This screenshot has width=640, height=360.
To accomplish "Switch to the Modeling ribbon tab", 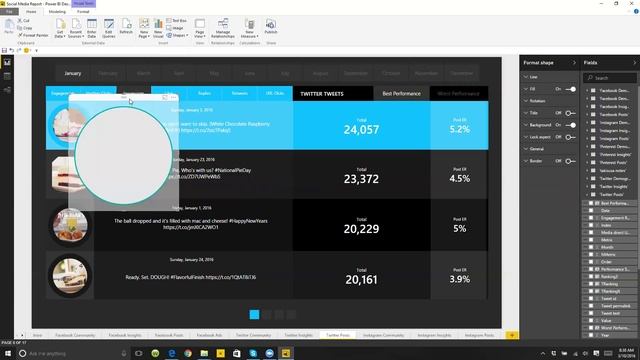I will click(x=57, y=11).
